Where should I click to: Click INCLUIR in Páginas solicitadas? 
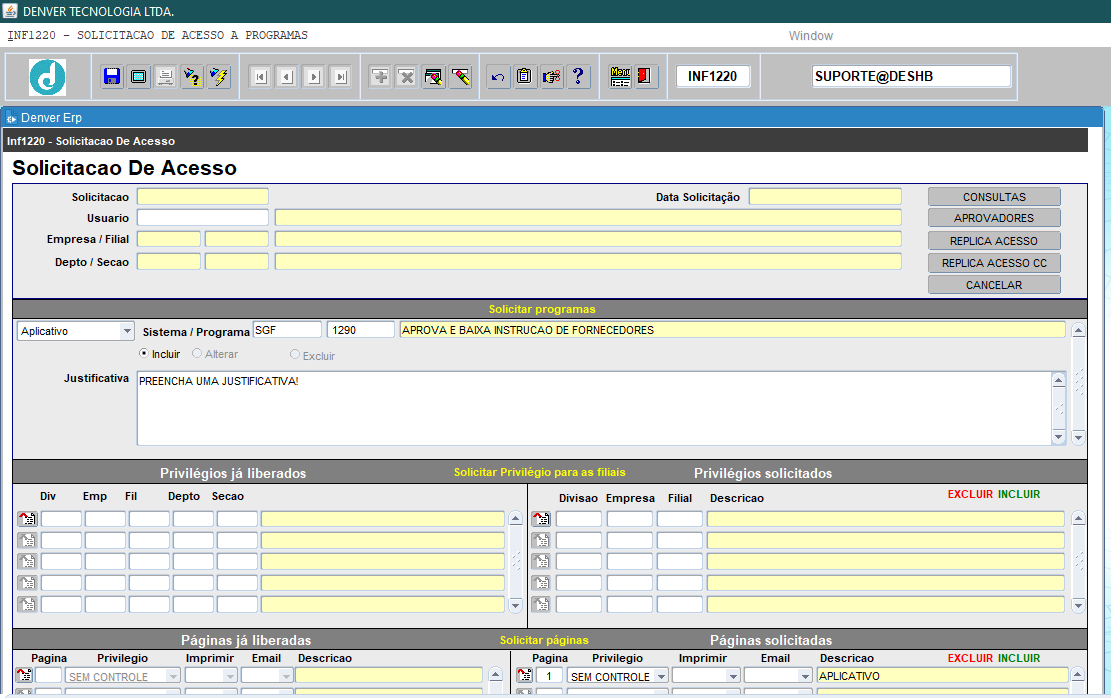(1019, 658)
